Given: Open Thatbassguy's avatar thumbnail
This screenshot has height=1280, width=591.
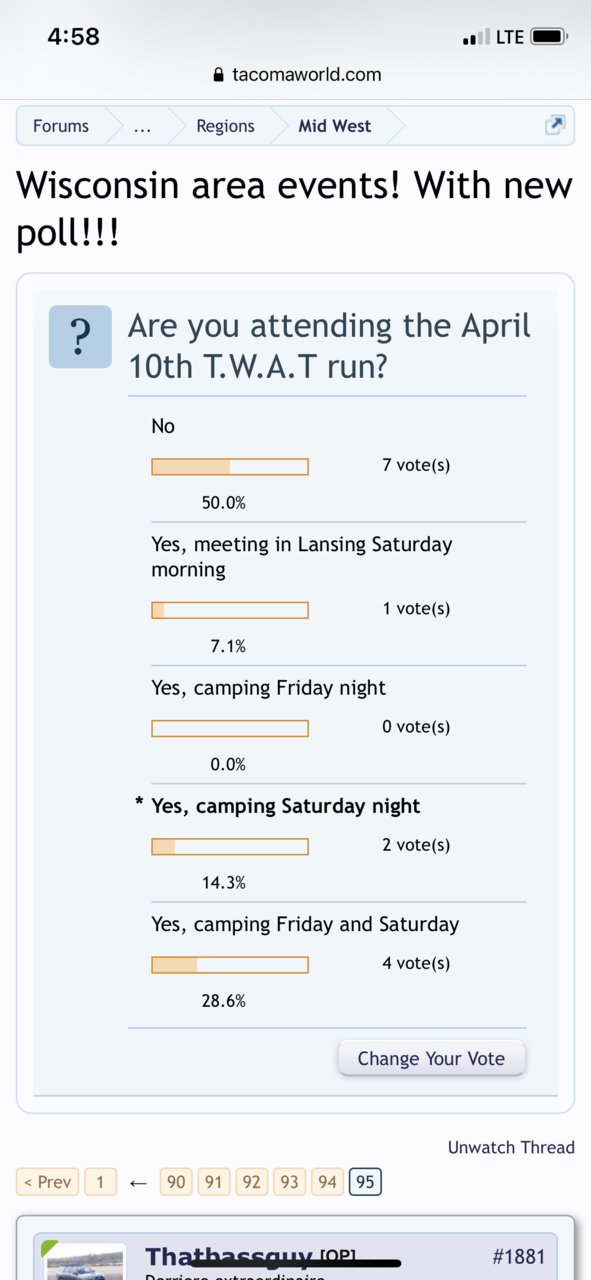Looking at the screenshot, I should point(86,1262).
